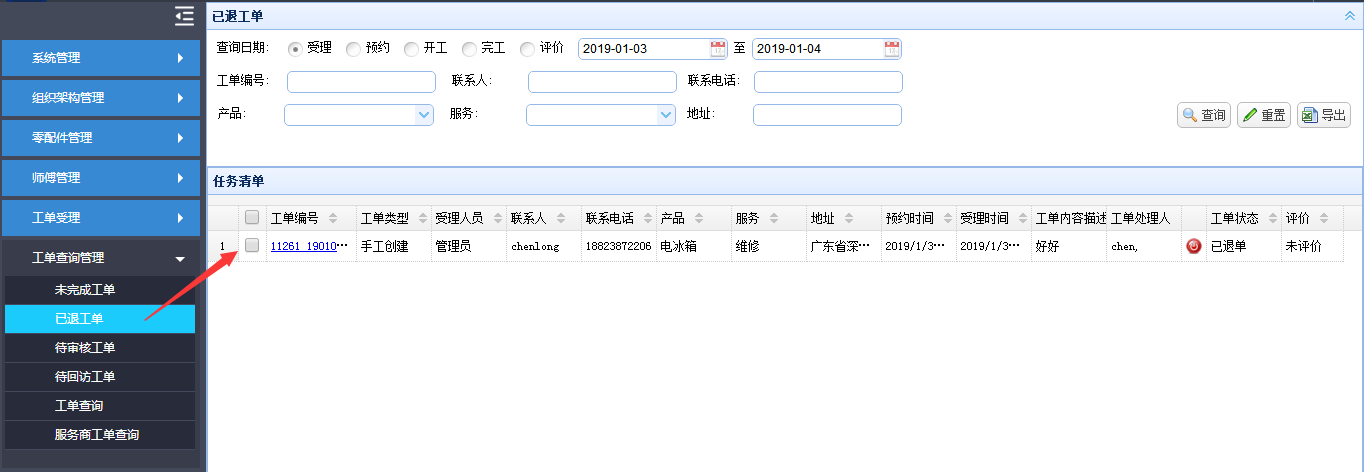Viewport: 1364px width, 472px height.
Task: Click the chenlong contact cell
Action: [544, 246]
